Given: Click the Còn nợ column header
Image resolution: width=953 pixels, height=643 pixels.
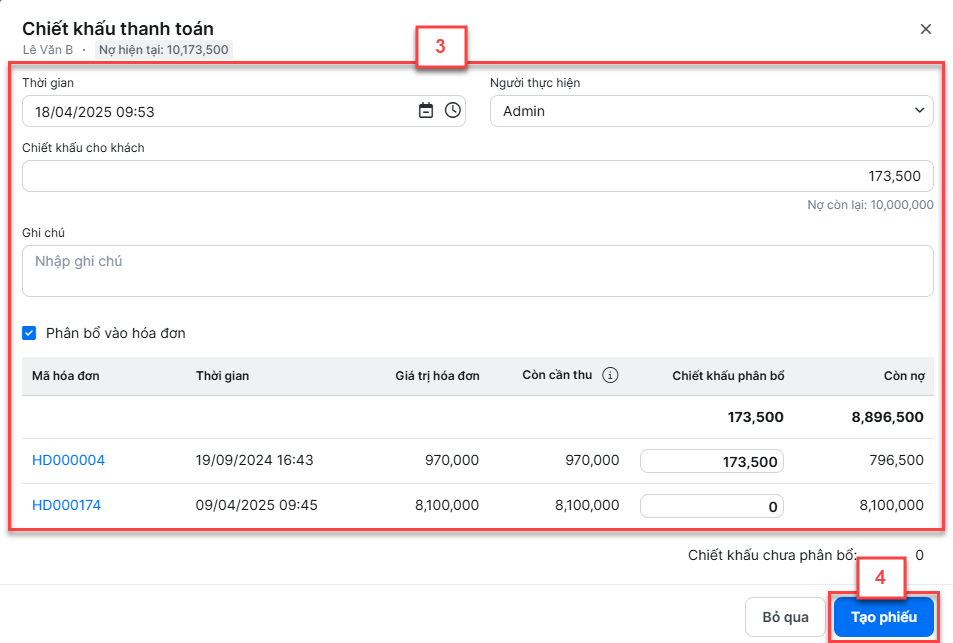Looking at the screenshot, I should point(904,376).
